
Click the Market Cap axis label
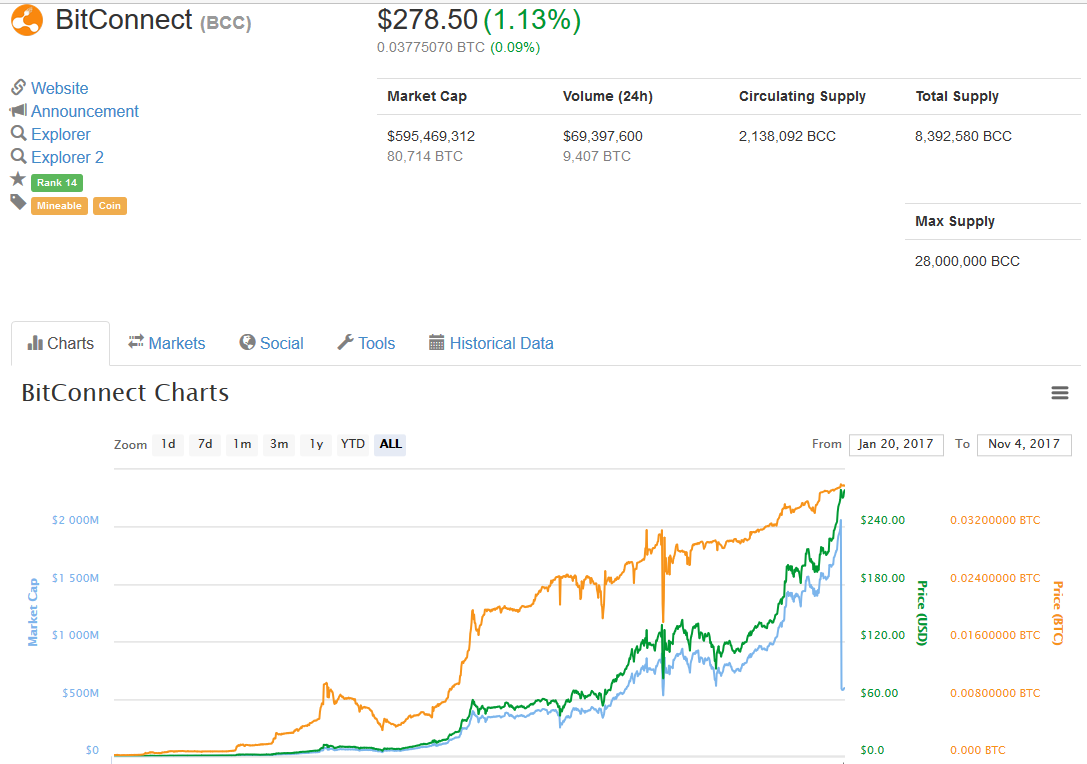pos(33,612)
